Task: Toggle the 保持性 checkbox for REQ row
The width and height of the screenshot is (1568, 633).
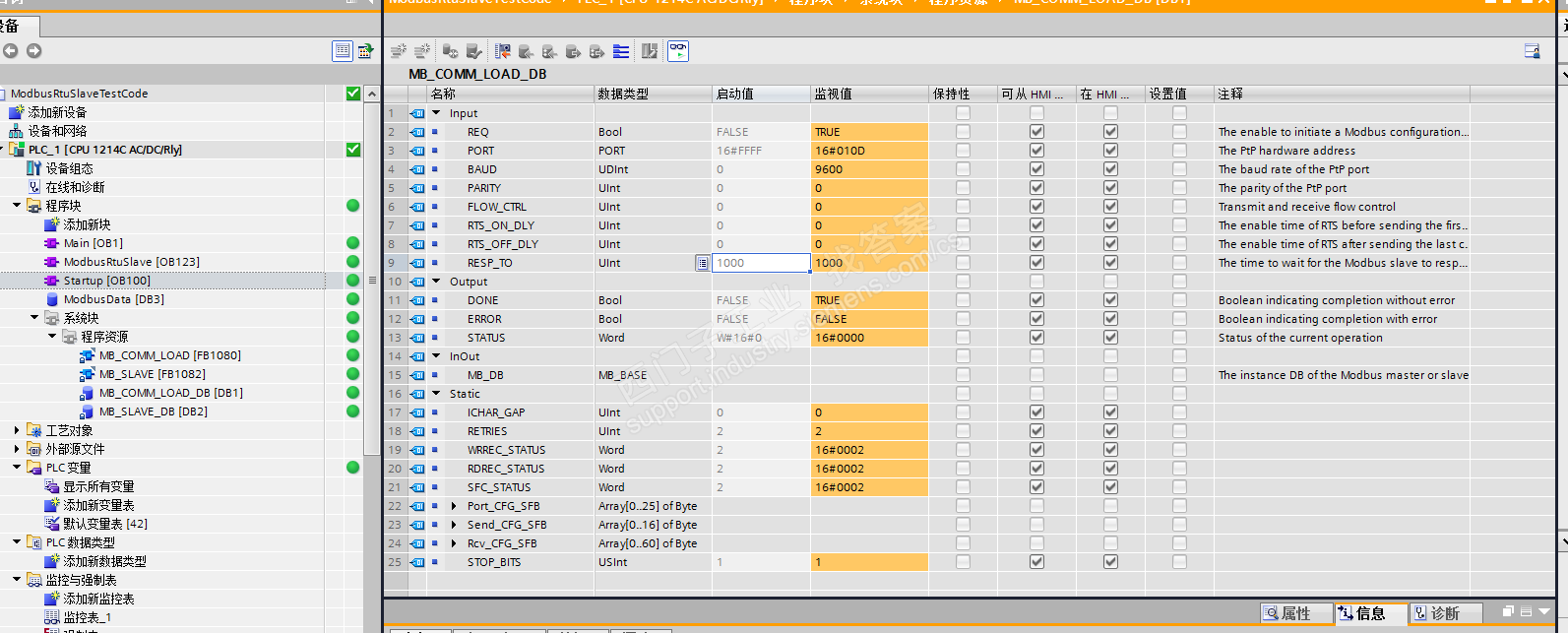Action: (x=963, y=132)
